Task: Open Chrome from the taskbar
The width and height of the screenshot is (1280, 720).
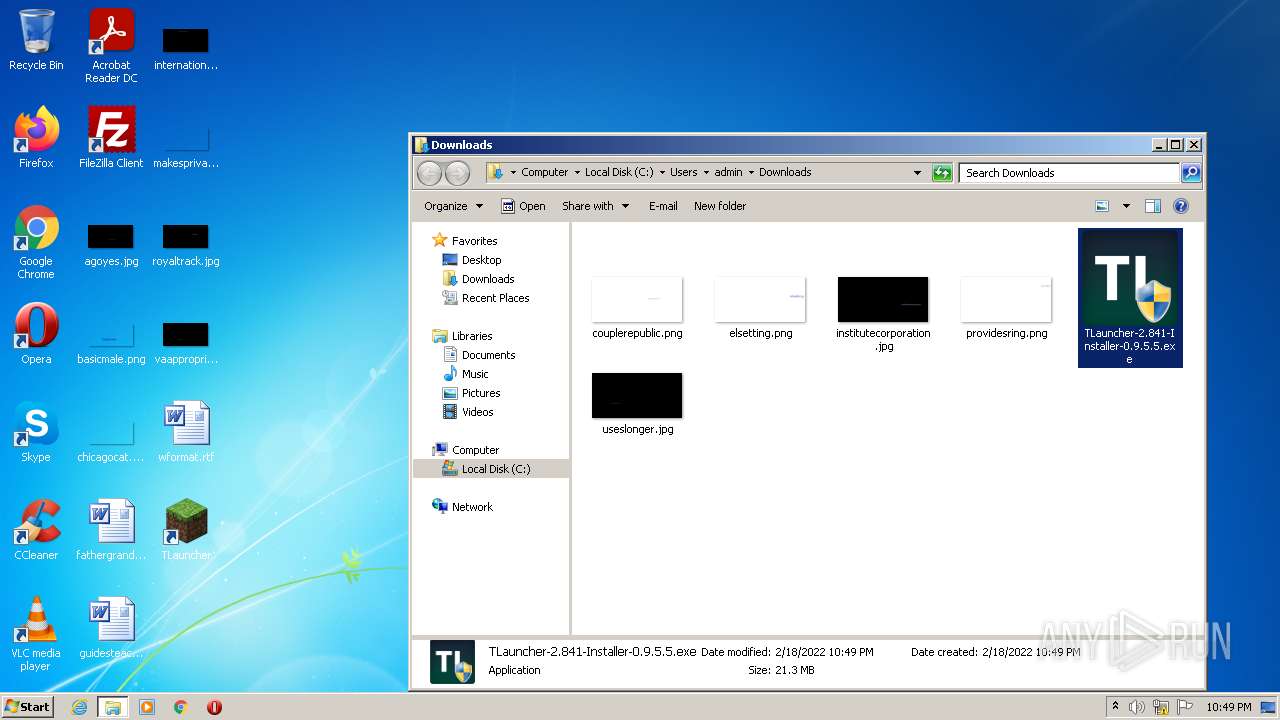Action: [x=181, y=707]
